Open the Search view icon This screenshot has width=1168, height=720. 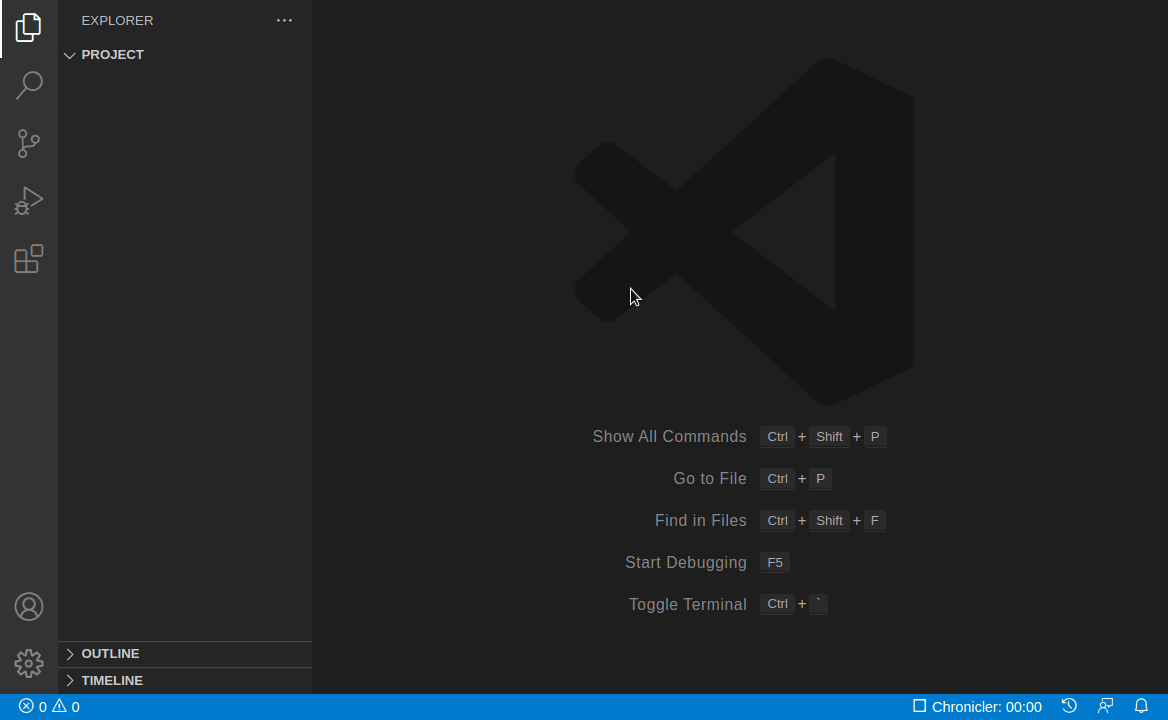[28, 86]
